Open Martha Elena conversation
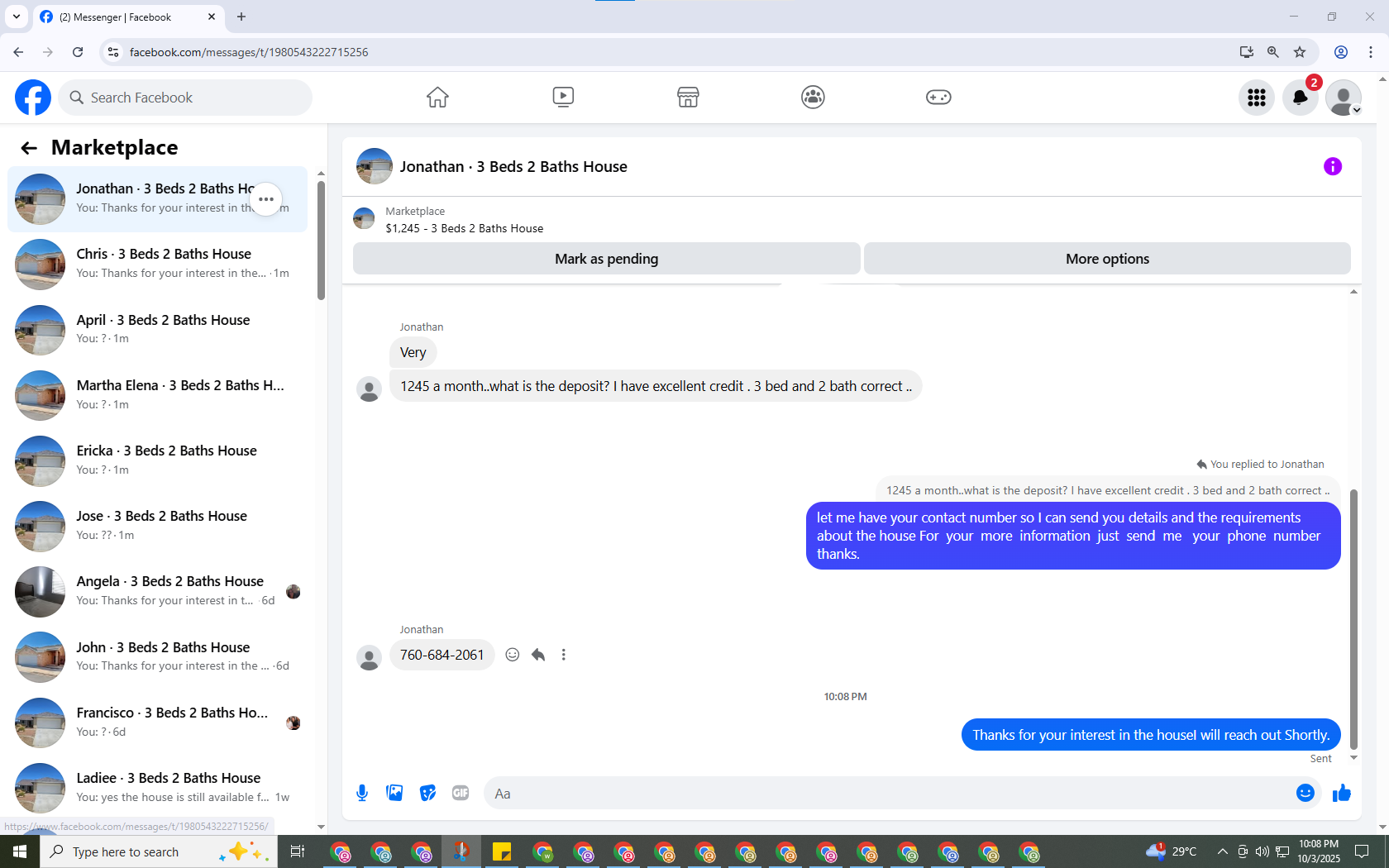The height and width of the screenshot is (868, 1389). (x=157, y=395)
